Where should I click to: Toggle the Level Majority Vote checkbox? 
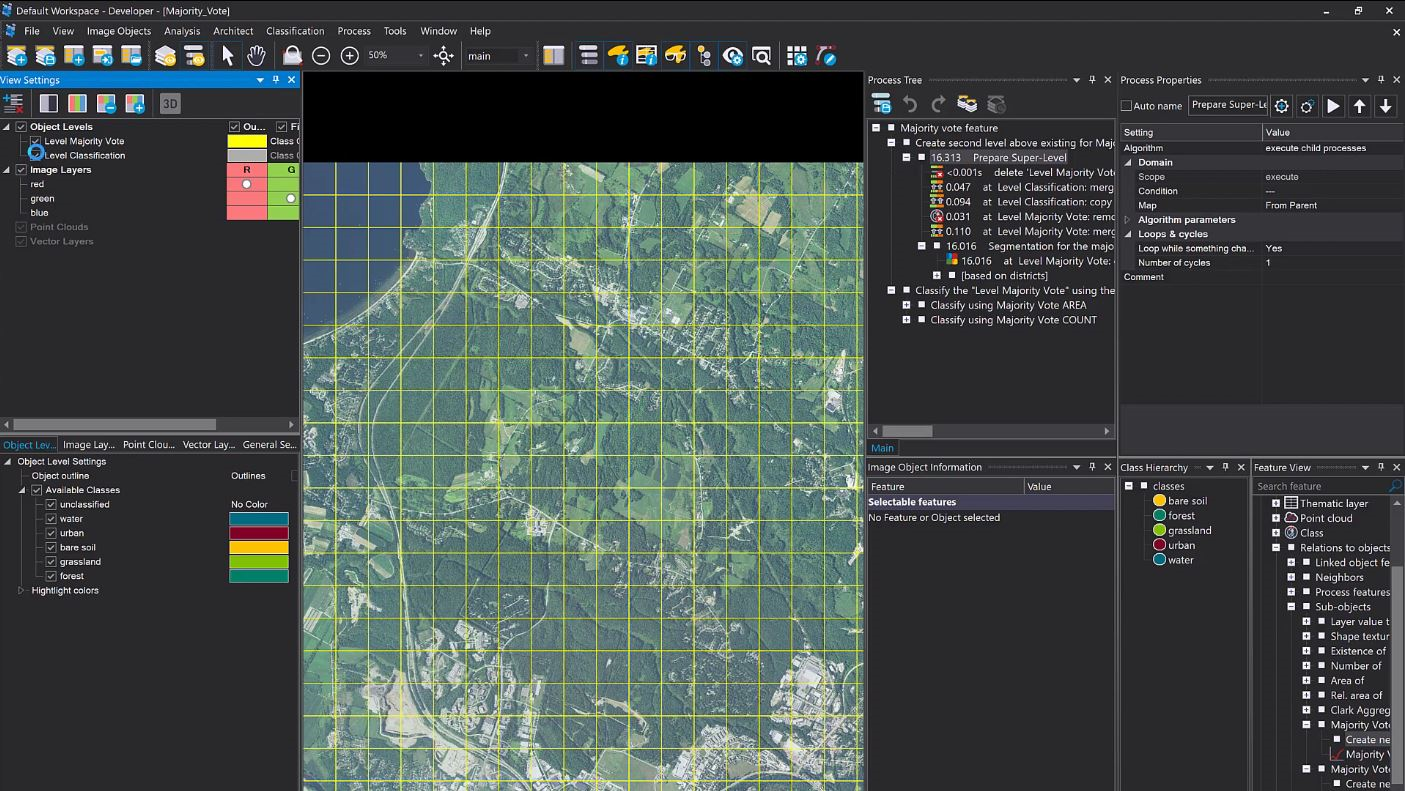point(36,141)
